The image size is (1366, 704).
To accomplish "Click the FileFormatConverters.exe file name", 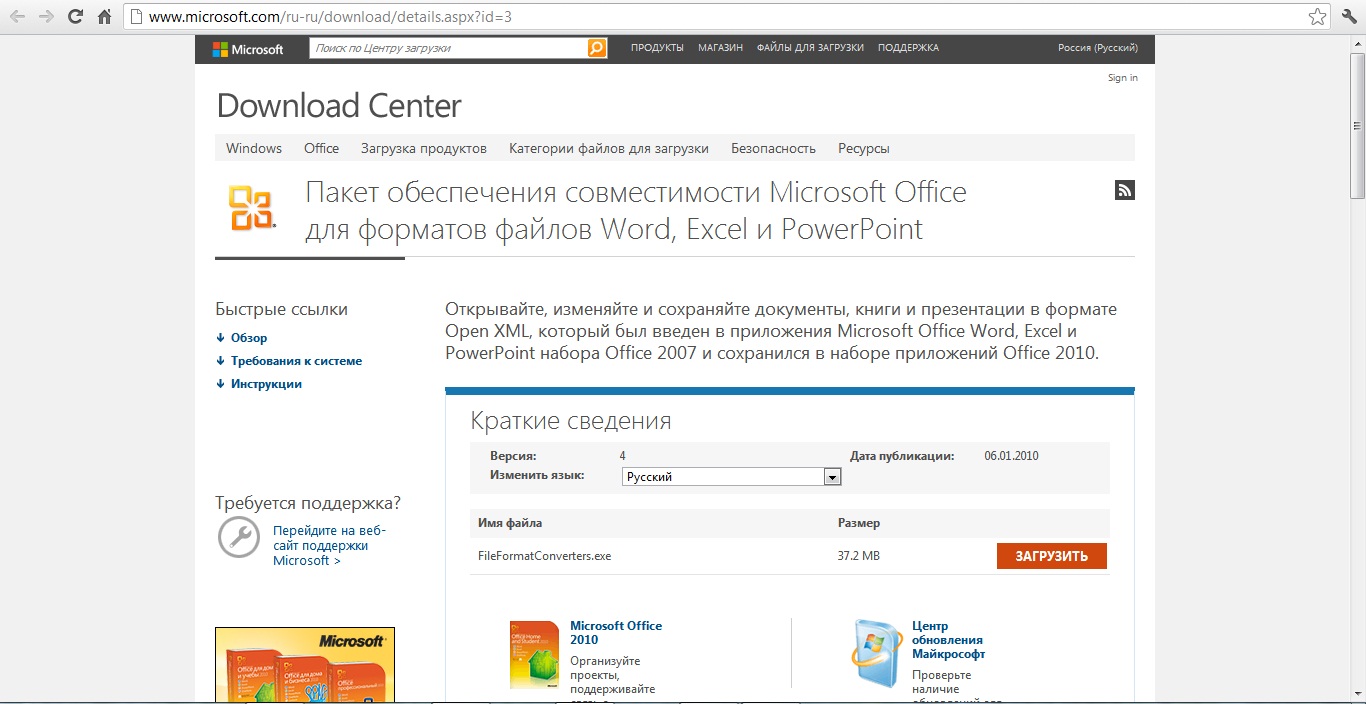I will click(x=544, y=556).
